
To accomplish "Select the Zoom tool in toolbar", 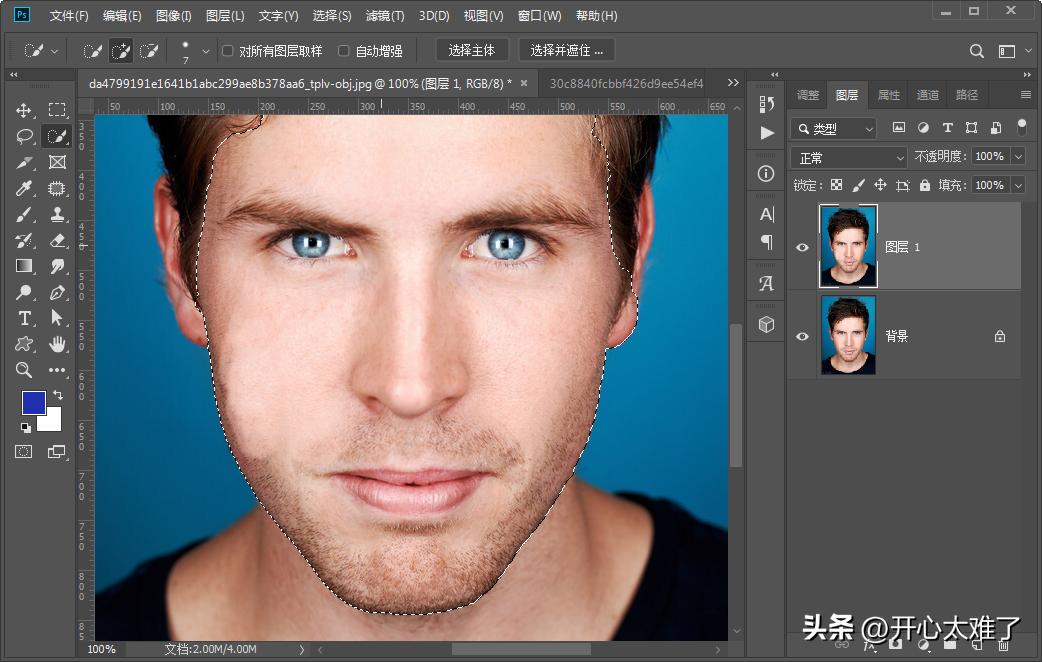I will 24,370.
